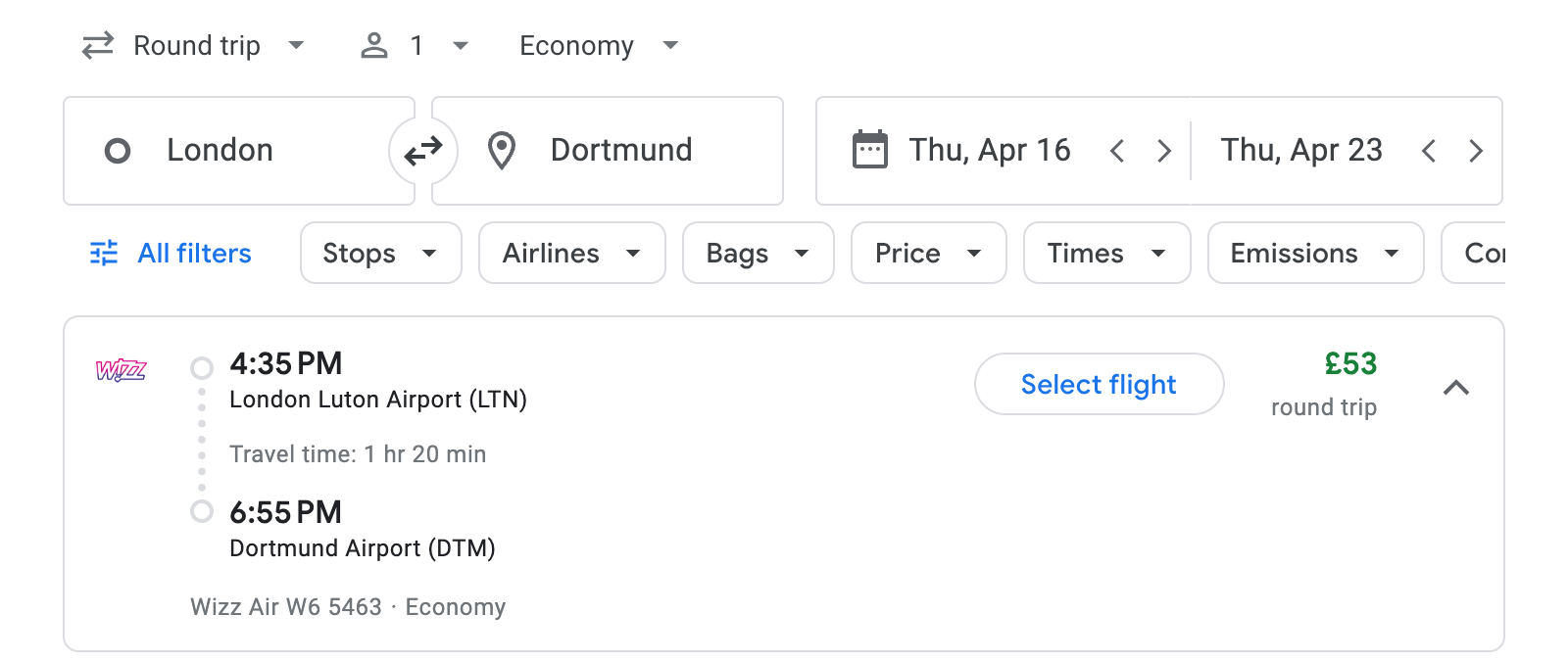This screenshot has height=662, width=1568.
Task: Click the origin circle icon beside London
Action: [118, 151]
